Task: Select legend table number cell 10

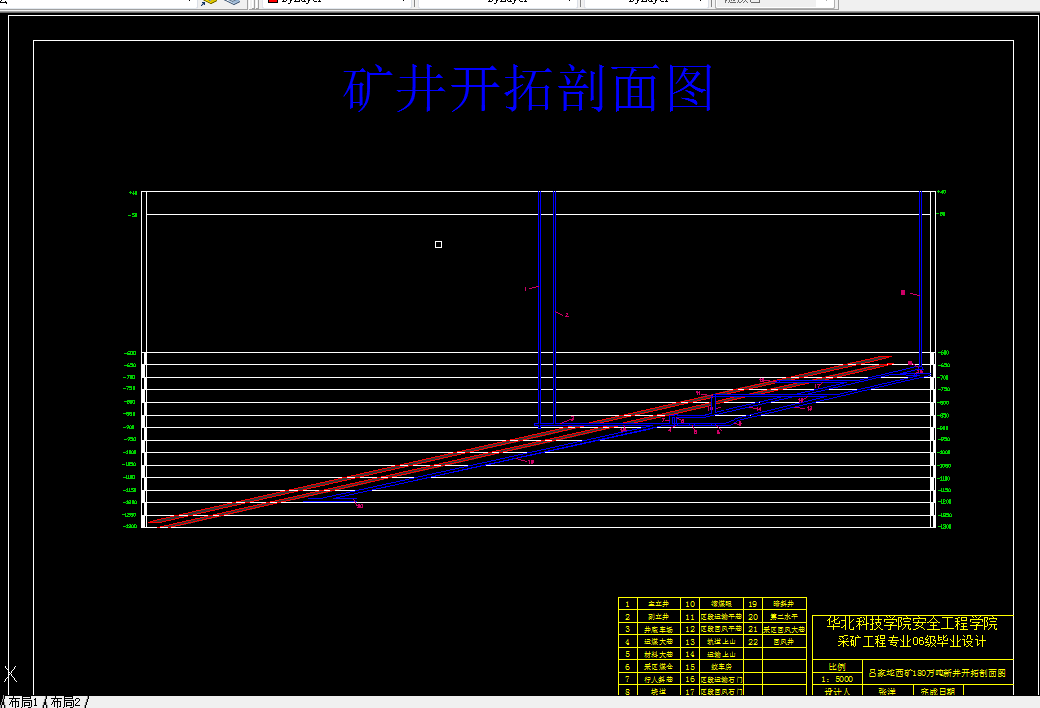Action: (x=690, y=604)
